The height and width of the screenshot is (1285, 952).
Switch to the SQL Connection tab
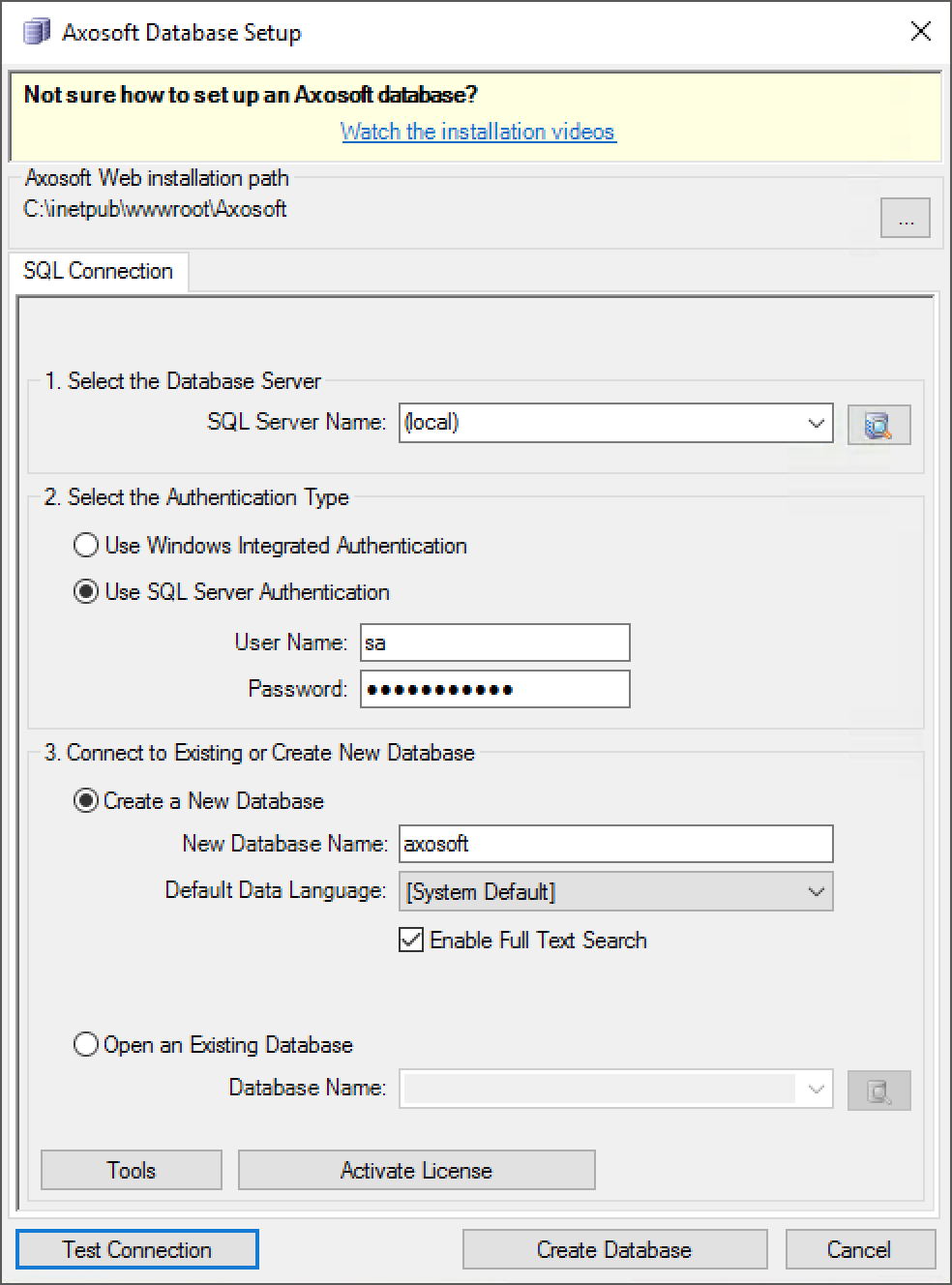point(100,271)
